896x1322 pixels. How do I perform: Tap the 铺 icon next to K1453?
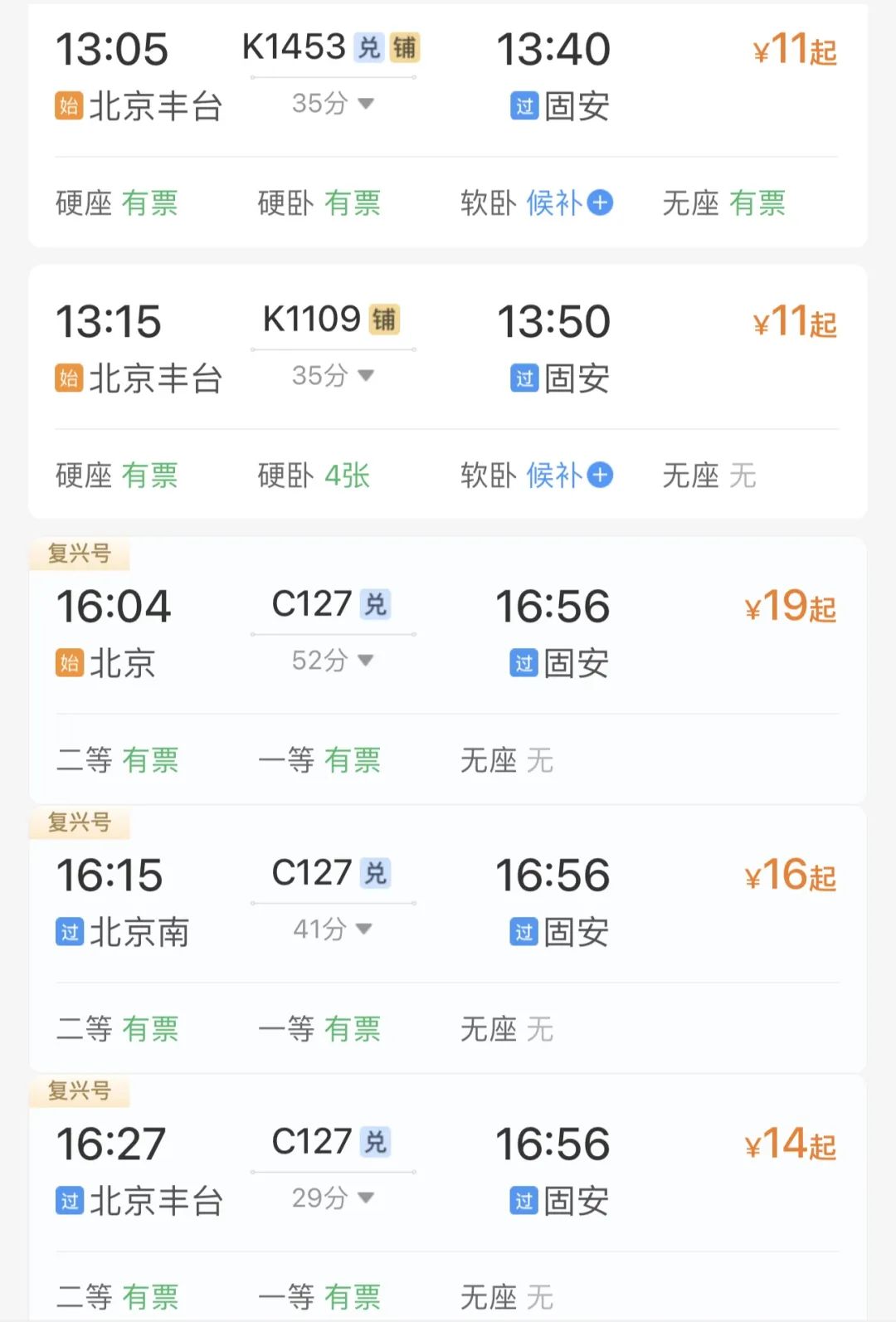[x=405, y=47]
